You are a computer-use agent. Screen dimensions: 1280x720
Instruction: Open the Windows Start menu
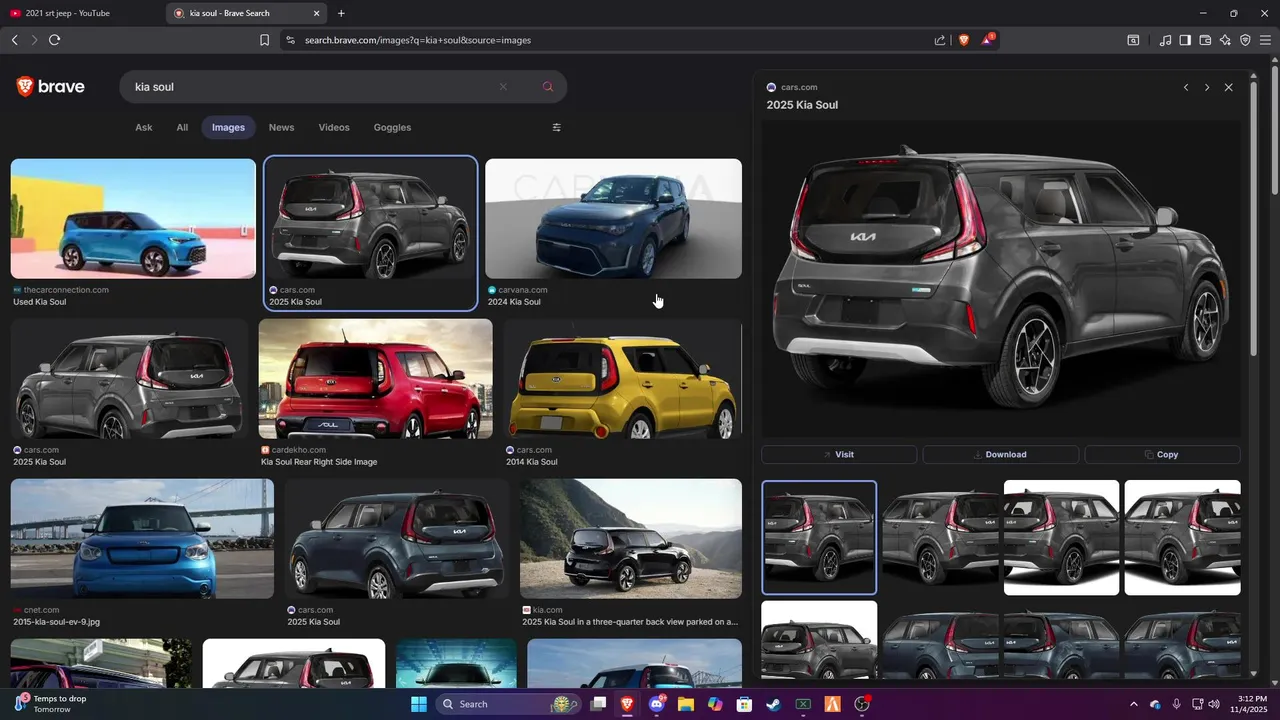(419, 704)
